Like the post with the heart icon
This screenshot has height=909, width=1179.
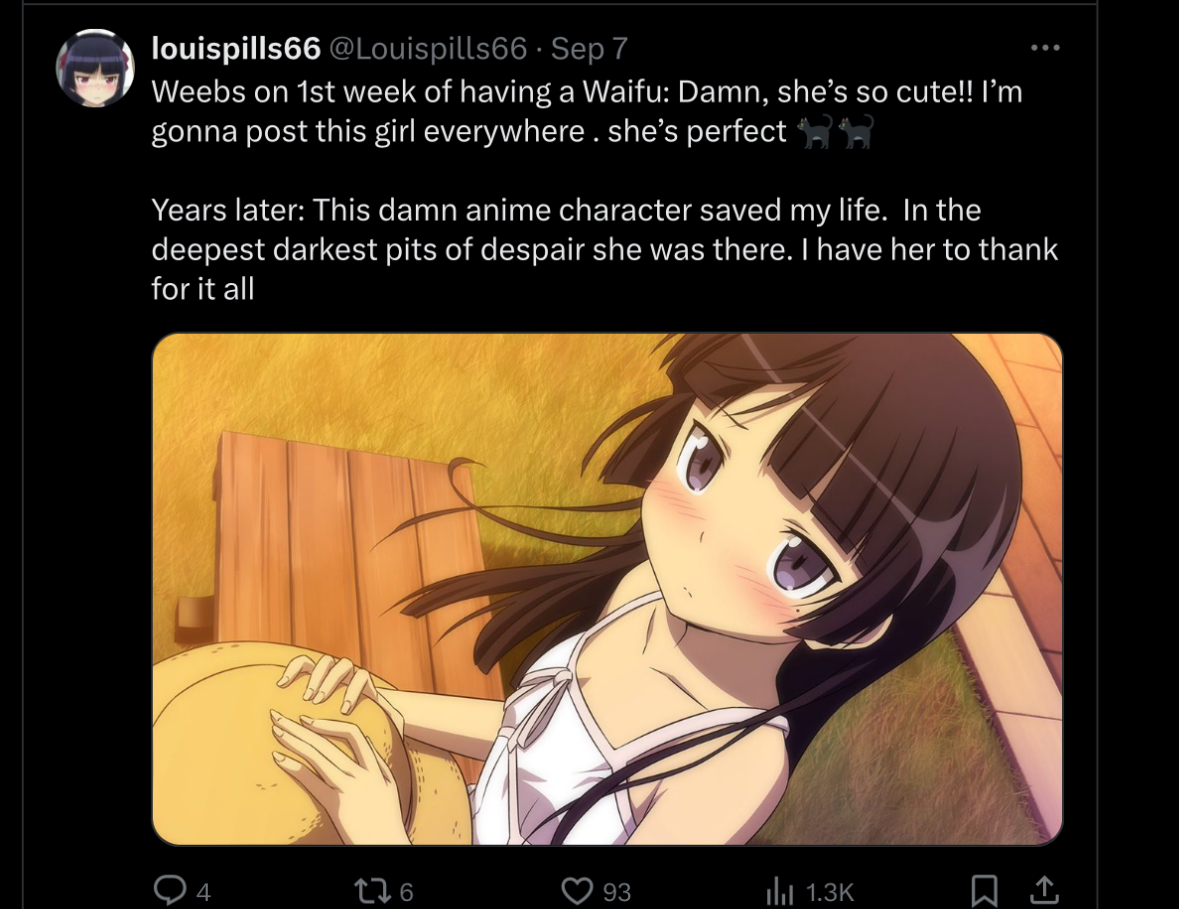[577, 891]
